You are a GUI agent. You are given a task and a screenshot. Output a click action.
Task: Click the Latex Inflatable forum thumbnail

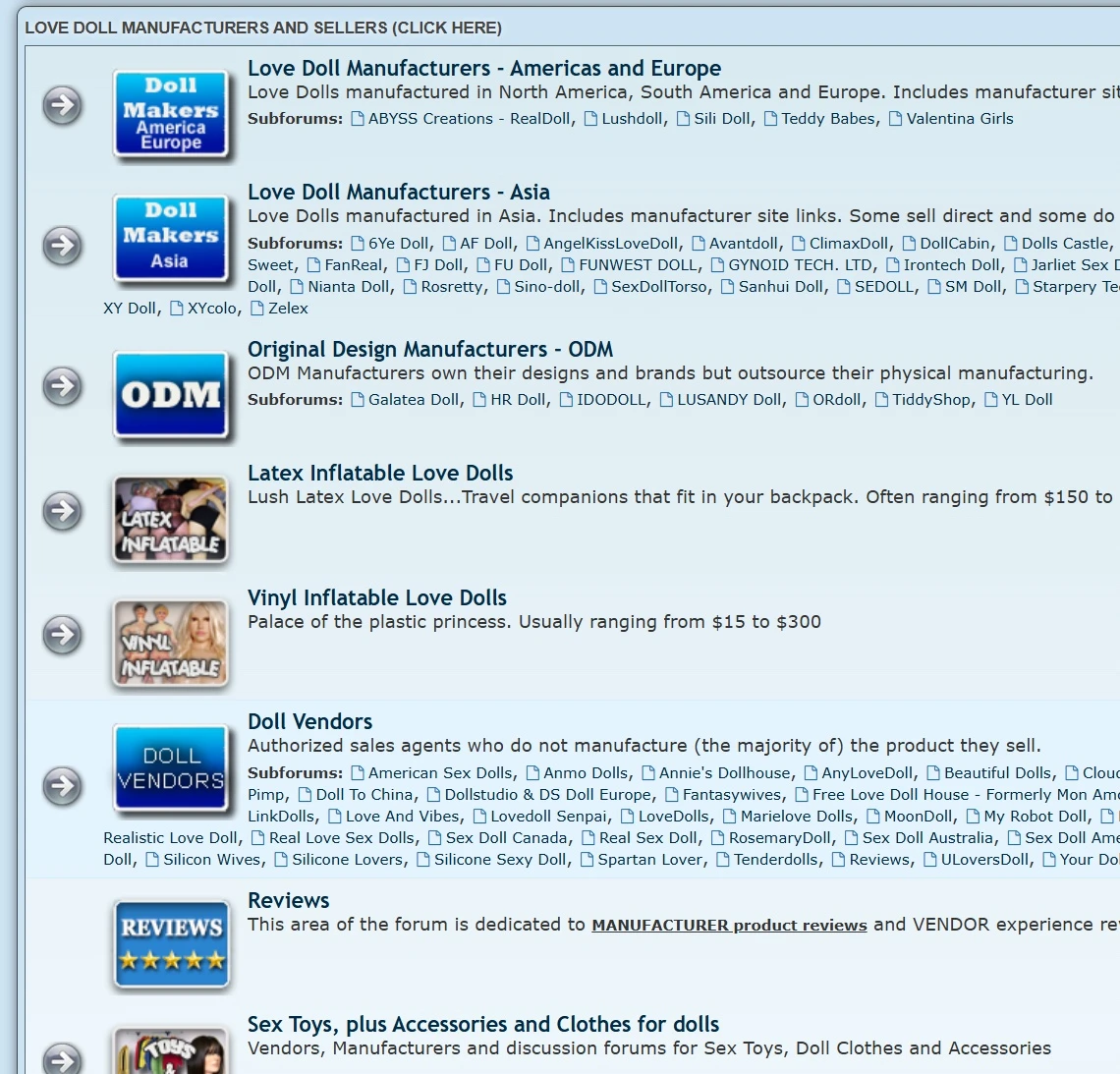pyautogui.click(x=171, y=520)
